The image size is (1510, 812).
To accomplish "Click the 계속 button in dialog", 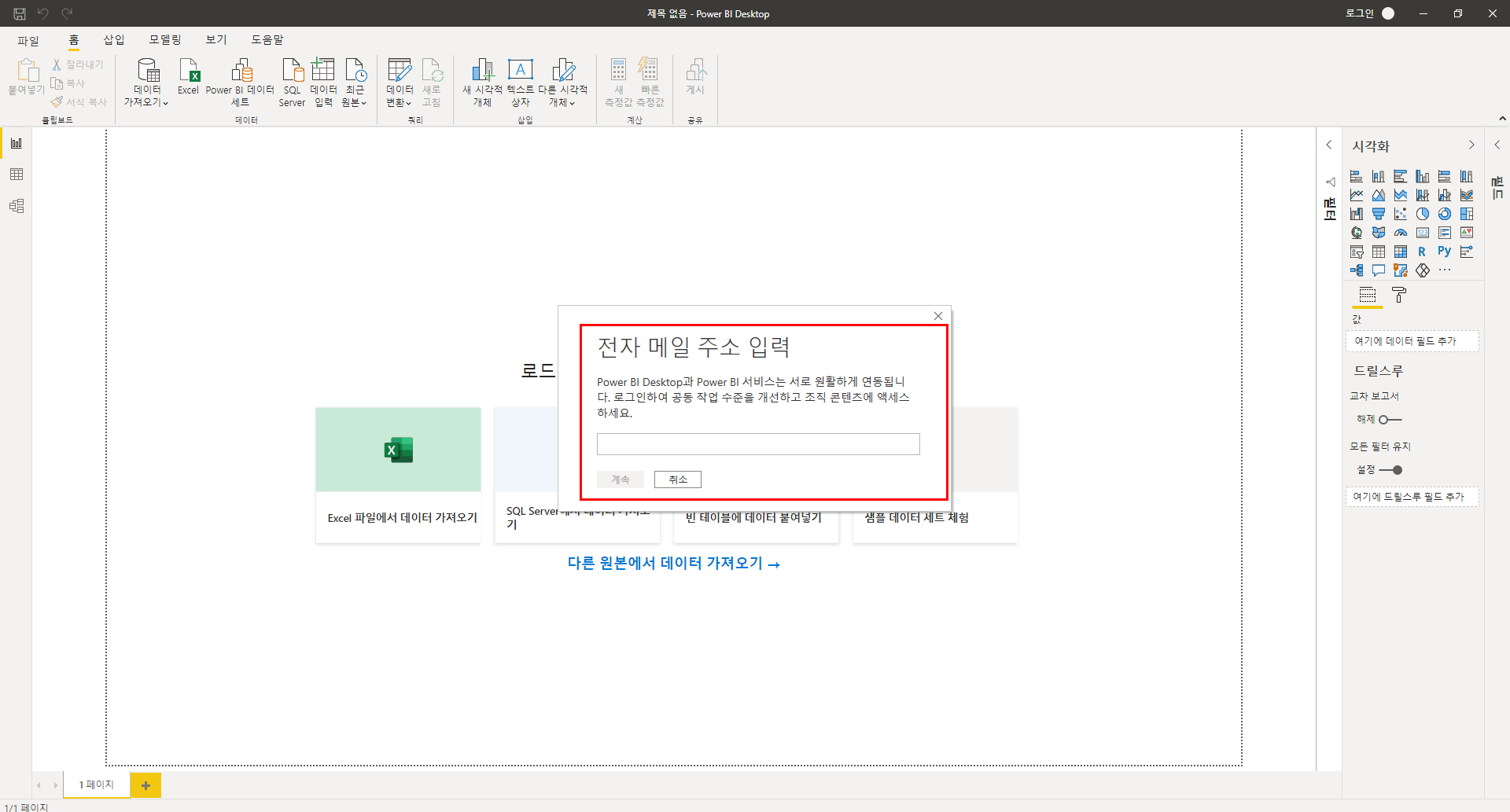I will point(621,479).
